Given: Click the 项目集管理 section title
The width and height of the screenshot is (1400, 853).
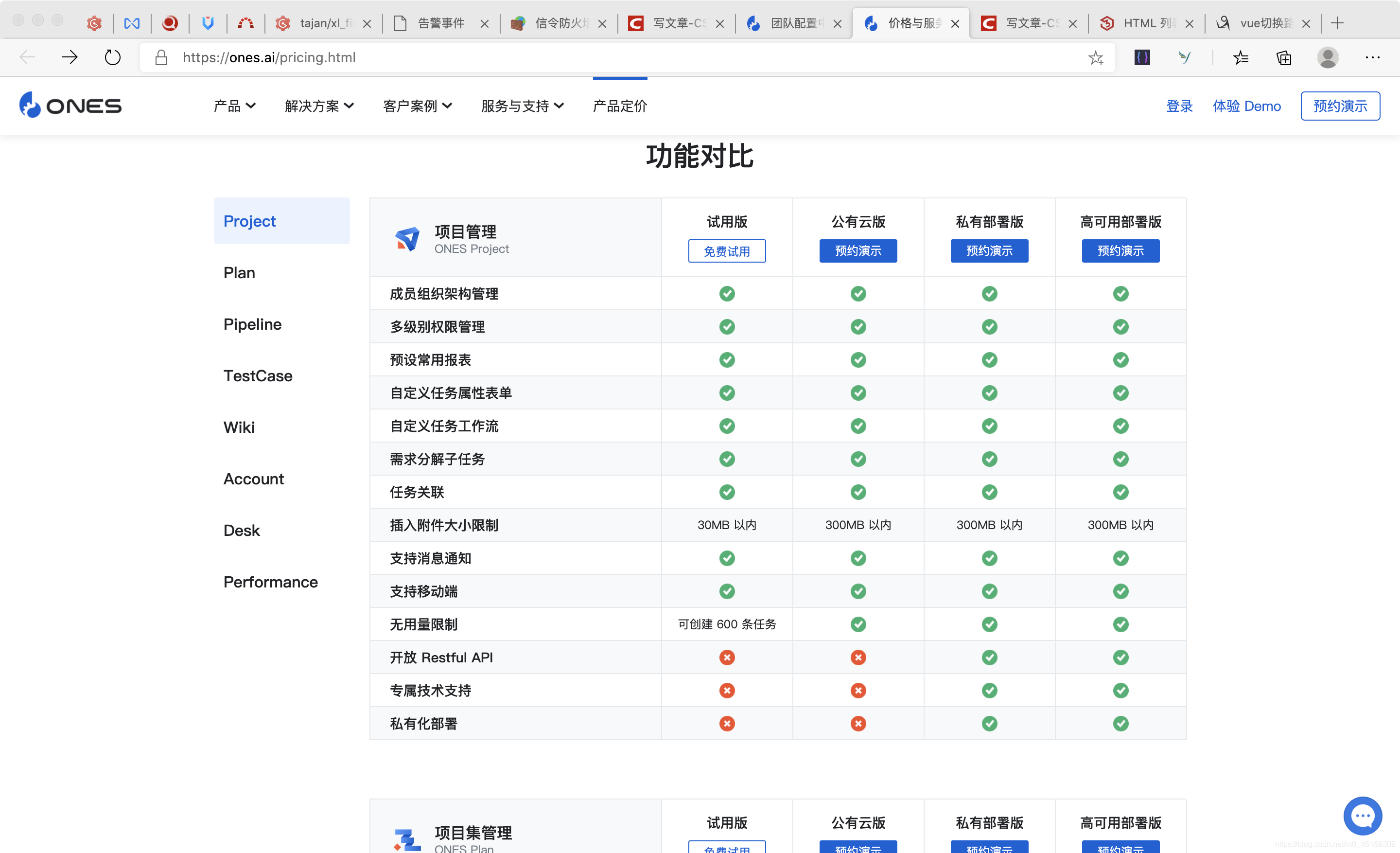Looking at the screenshot, I should 472,833.
